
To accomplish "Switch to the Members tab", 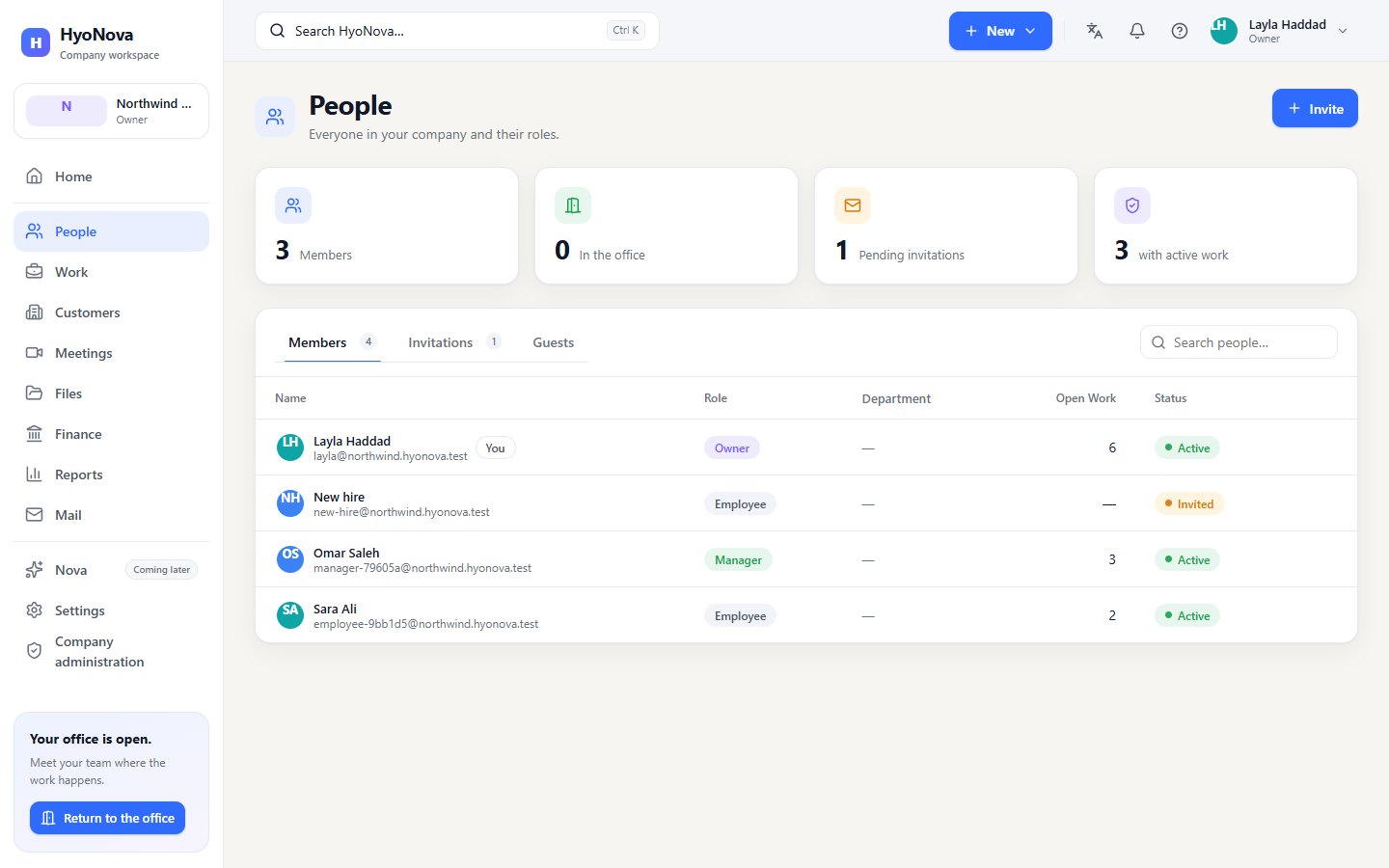I will 332,342.
